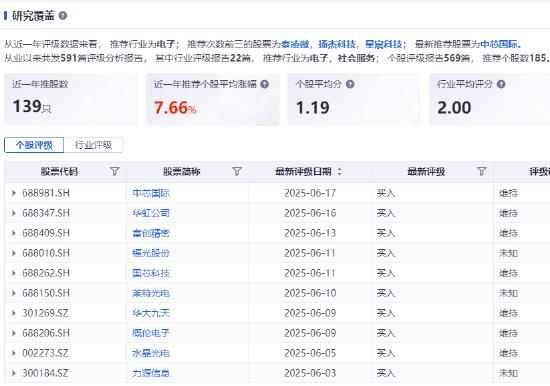550x386 pixels.
Task: Open filter for 股票简称 column
Action: coord(237,171)
